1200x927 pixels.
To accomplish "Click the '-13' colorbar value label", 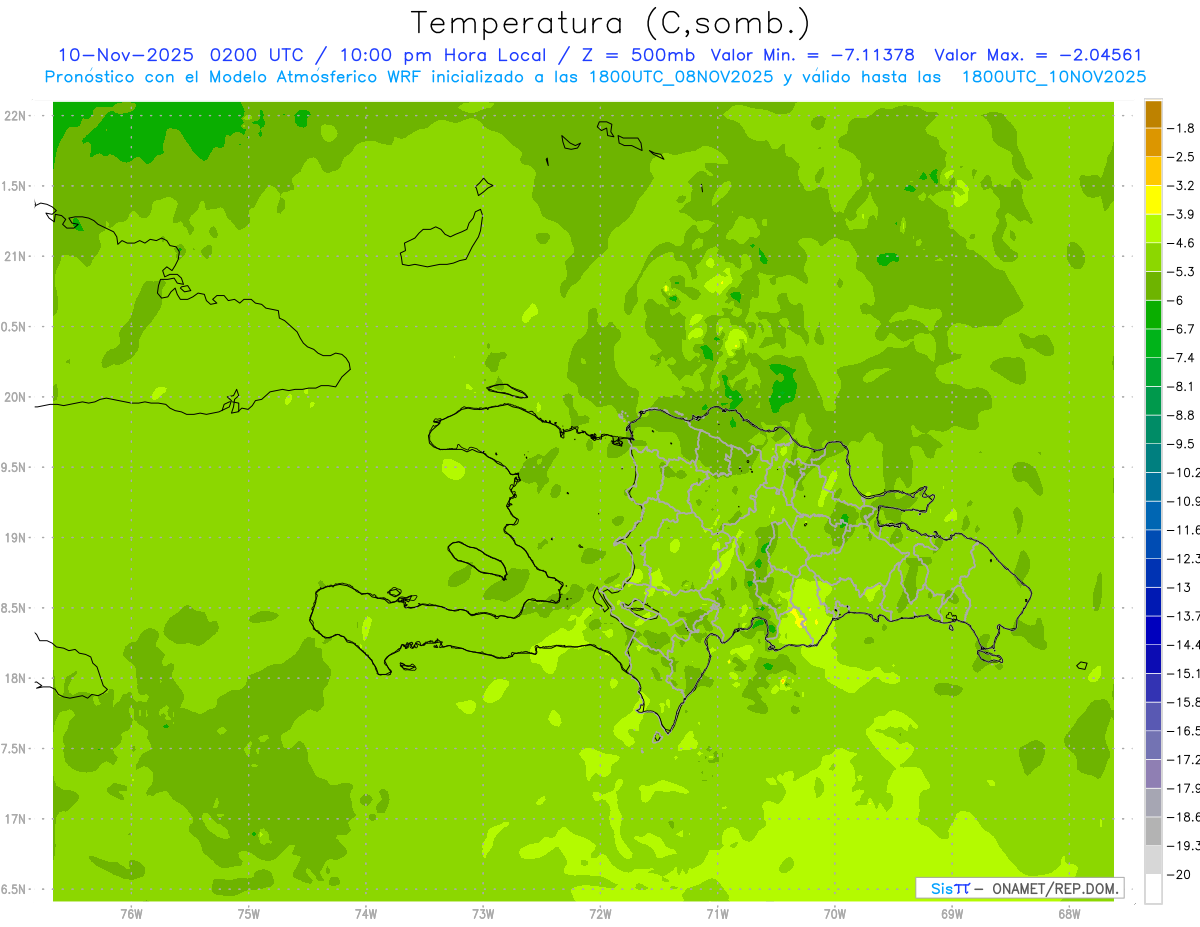I will pyautogui.click(x=1179, y=587).
